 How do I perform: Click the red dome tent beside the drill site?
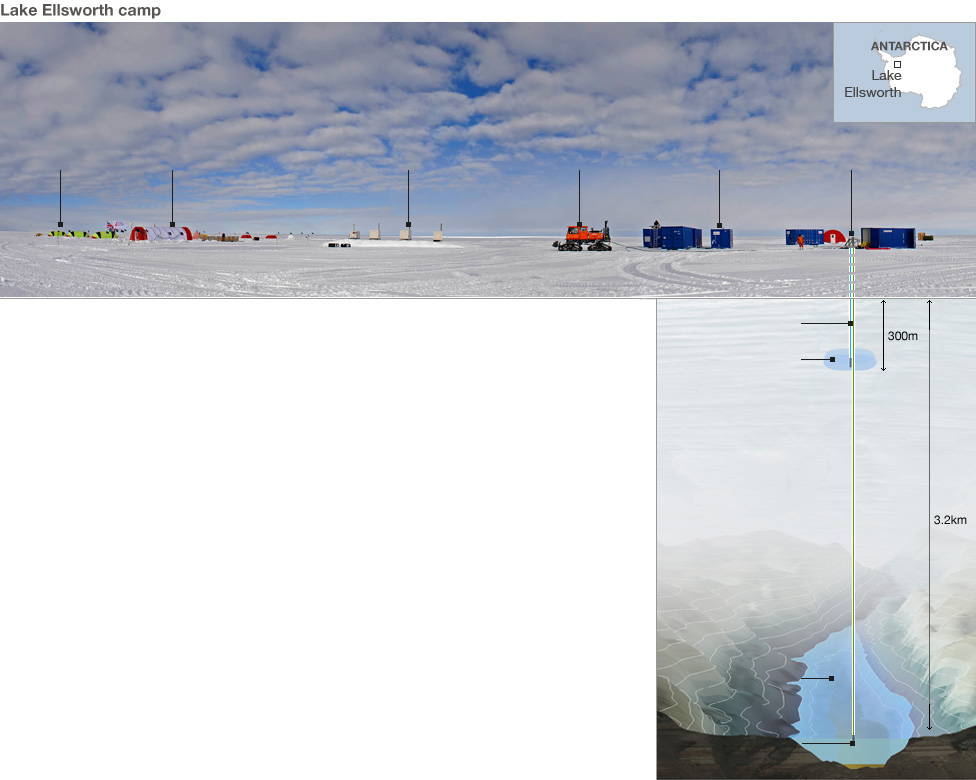(834, 237)
